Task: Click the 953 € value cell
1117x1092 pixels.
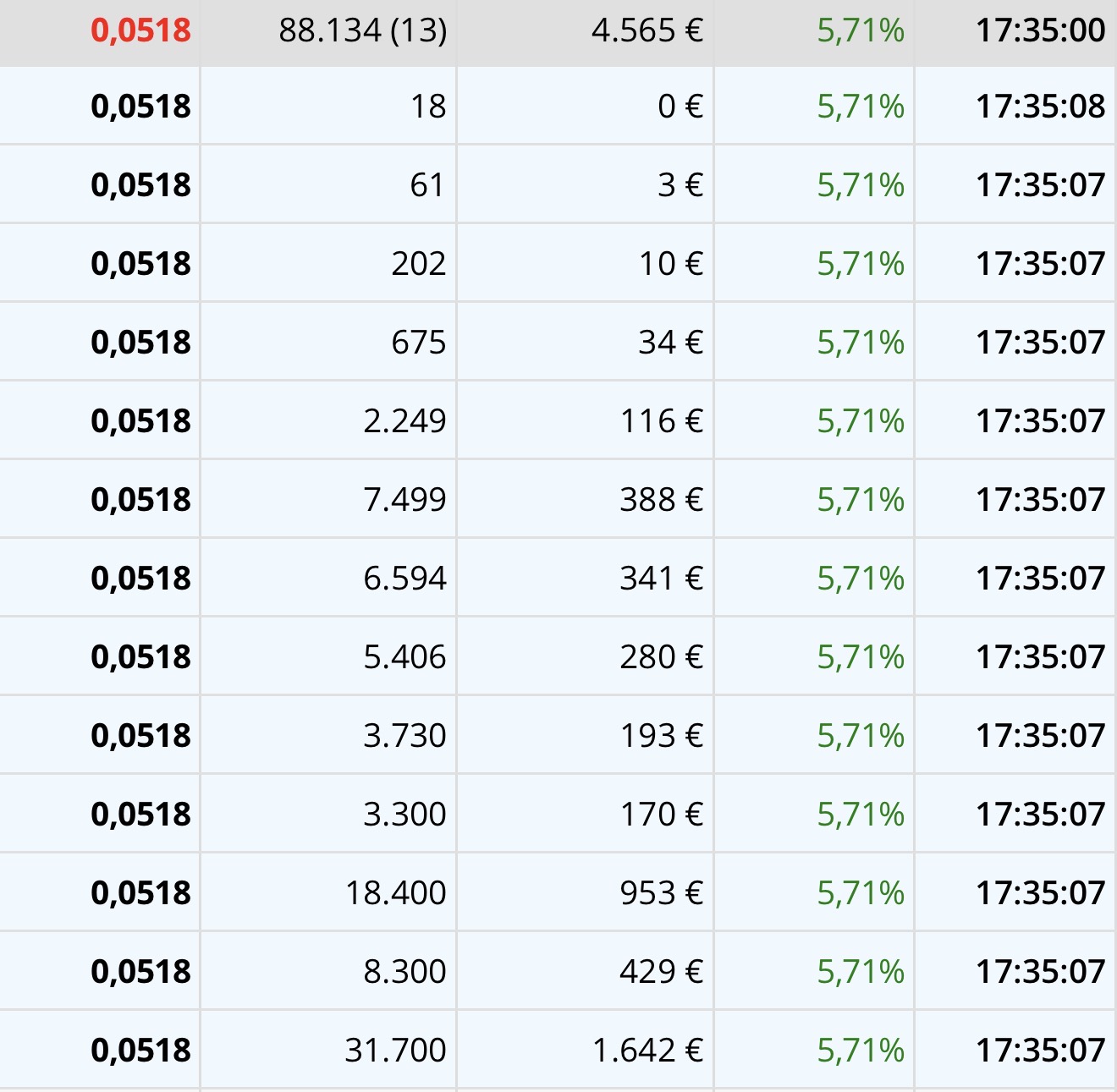Action: tap(662, 893)
